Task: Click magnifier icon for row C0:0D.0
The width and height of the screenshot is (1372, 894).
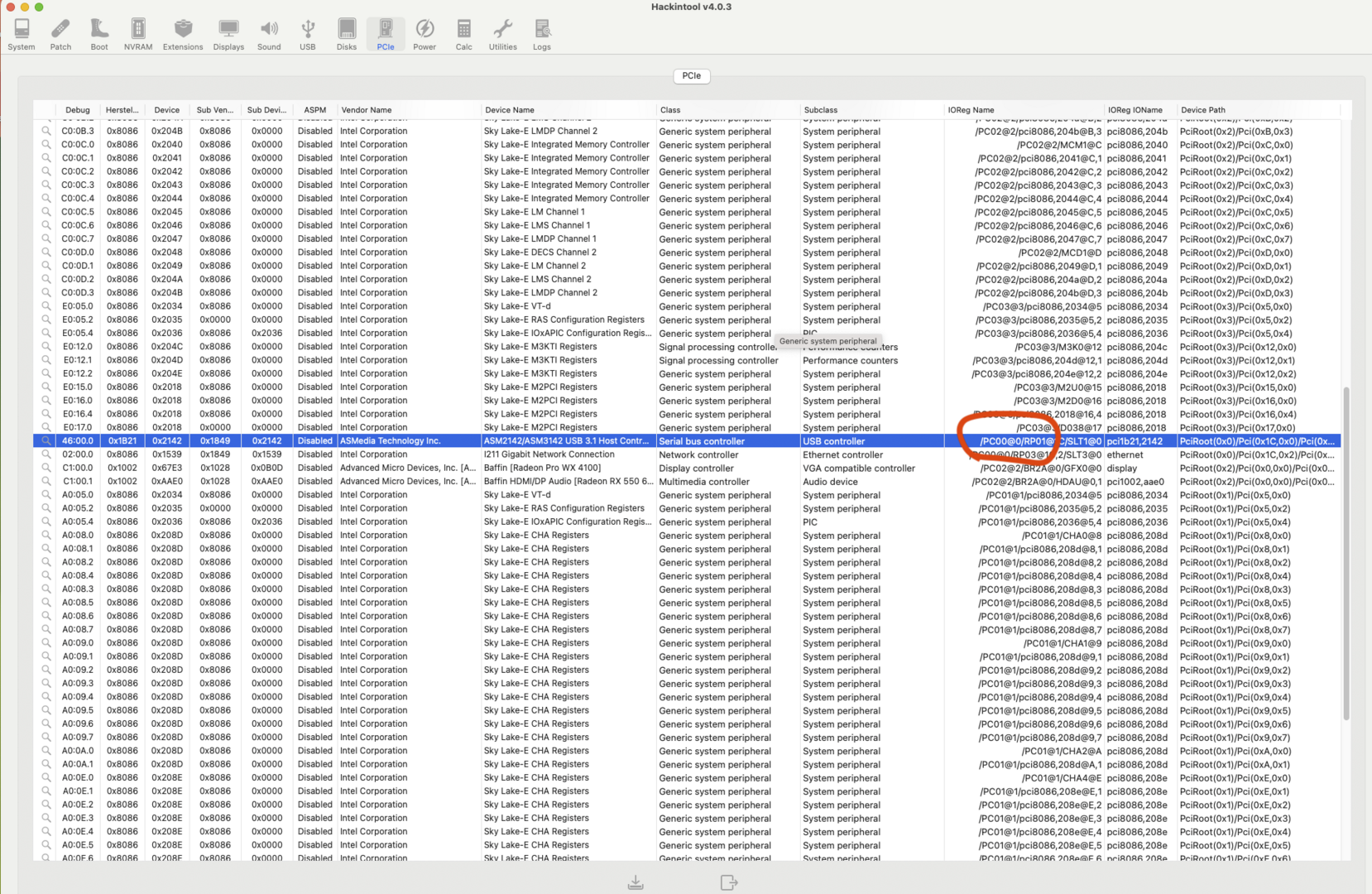Action: tap(46, 252)
